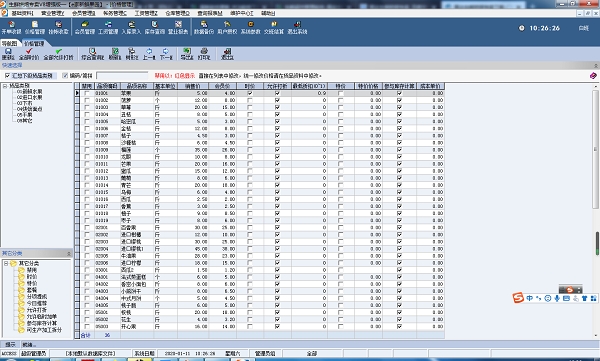Image resolution: width=600 pixels, height=361 pixels.
Task: Select the 01新鲜水果 category
Action: click(x=29, y=92)
